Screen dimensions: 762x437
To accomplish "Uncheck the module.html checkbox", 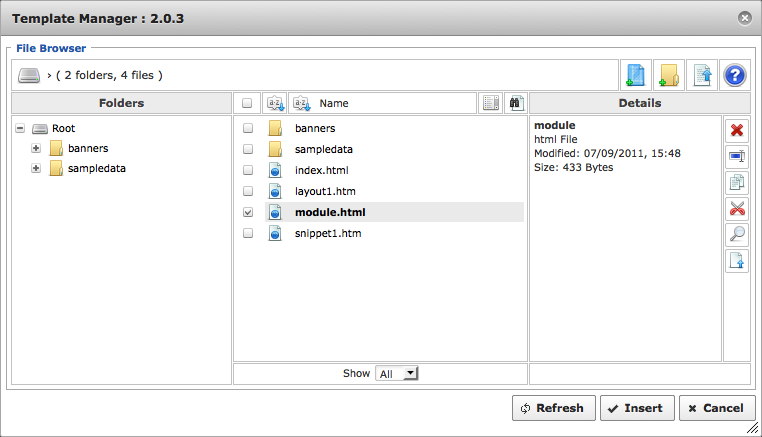I will point(248,212).
